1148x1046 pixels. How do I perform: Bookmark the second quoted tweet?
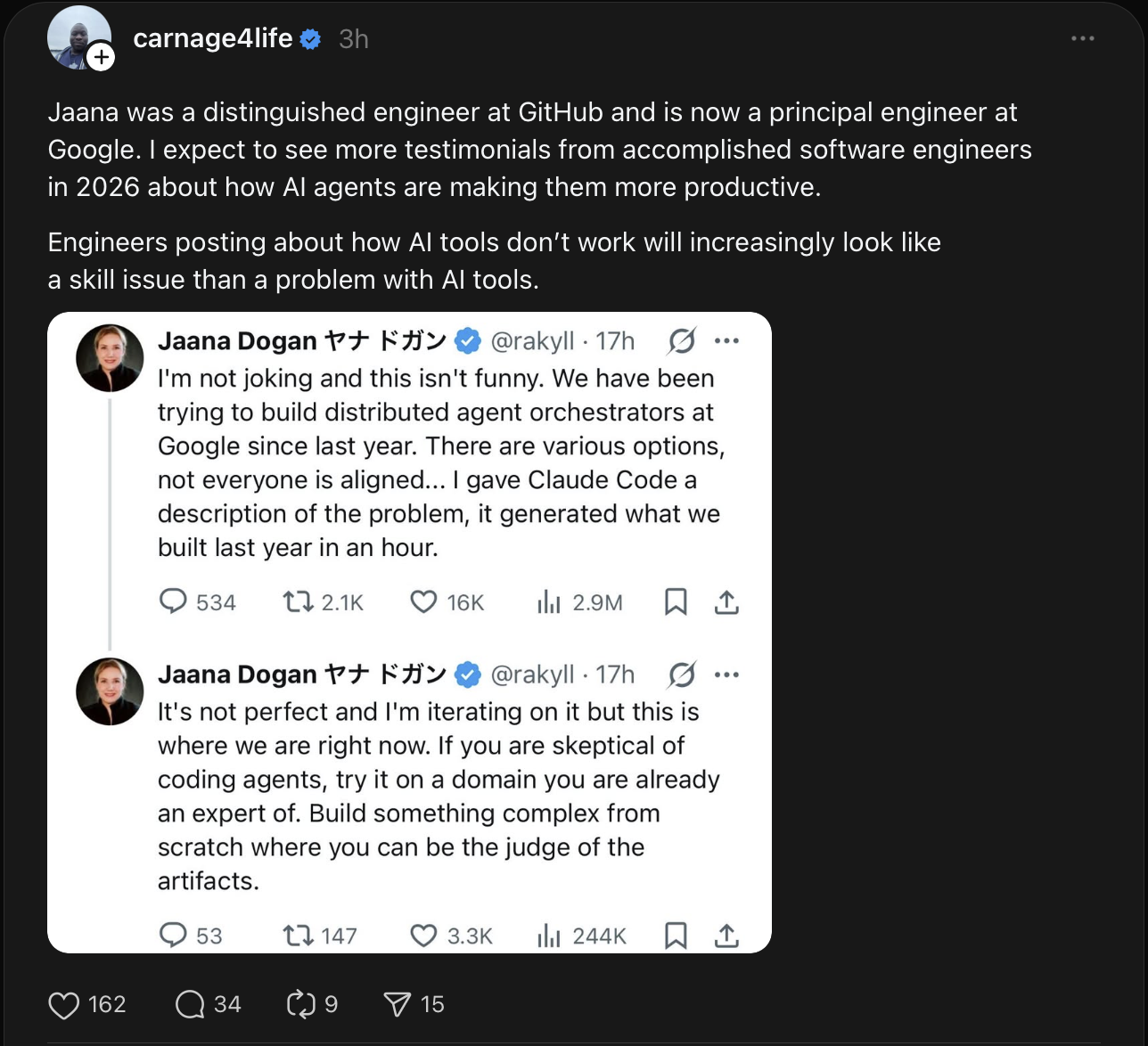click(675, 936)
